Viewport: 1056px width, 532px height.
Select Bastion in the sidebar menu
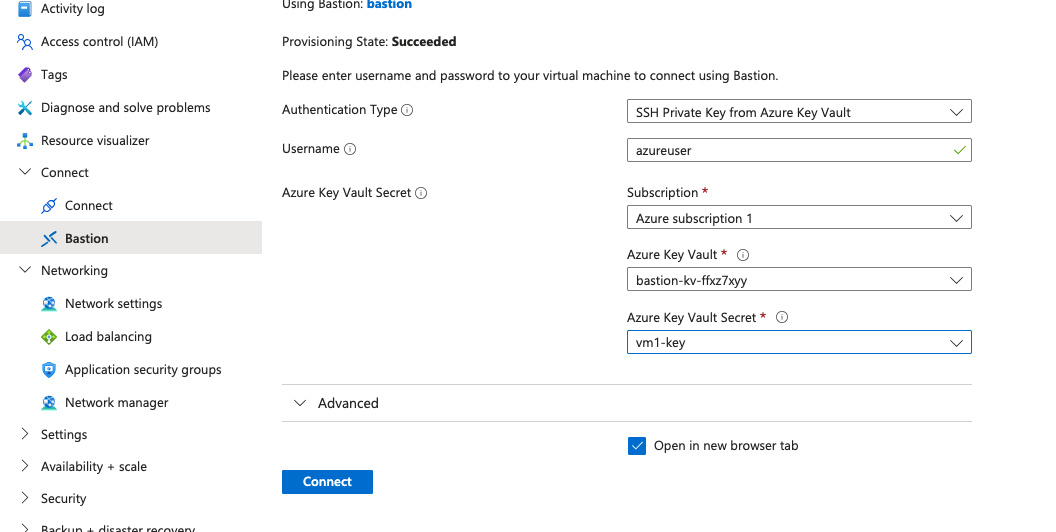pyautogui.click(x=87, y=238)
